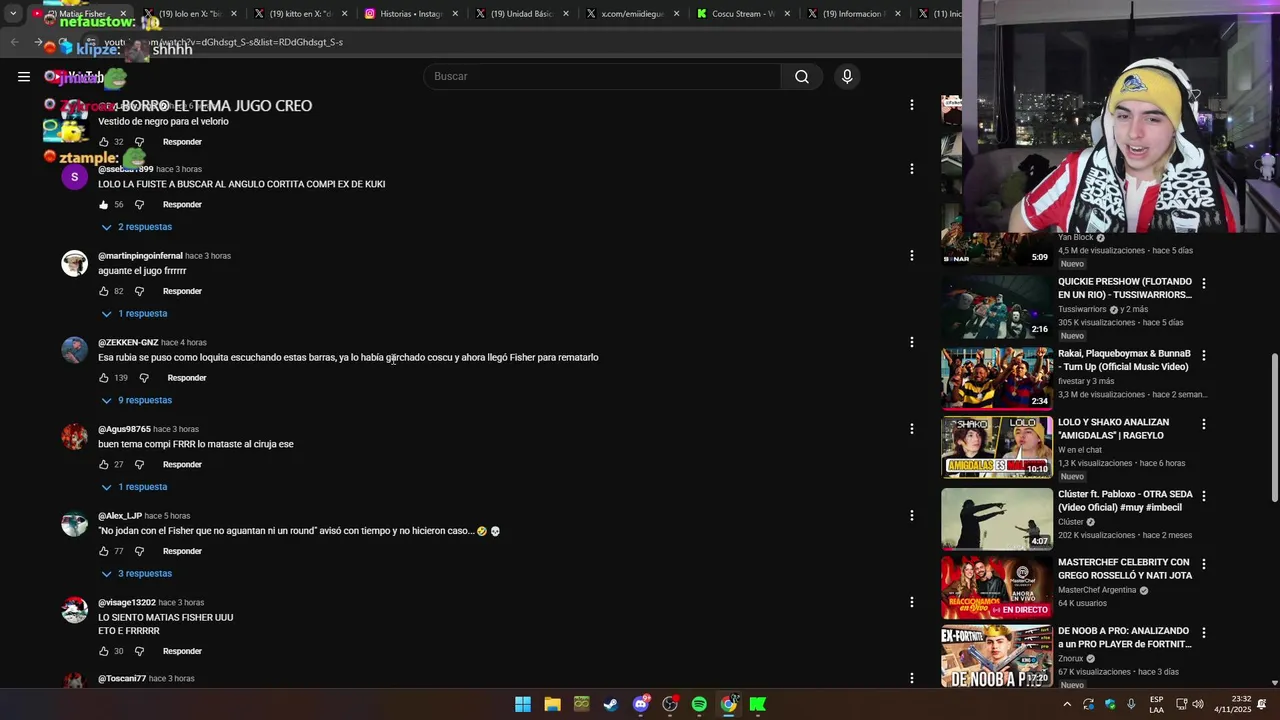Switch to Historias Instagram tab

tap(411, 14)
